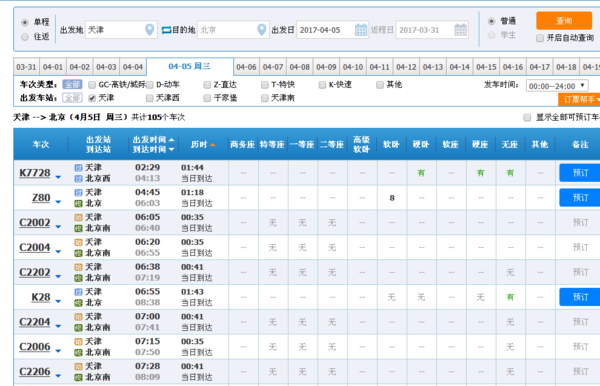
Task: Swap departure and destination with arrows icon
Action: tap(166, 30)
